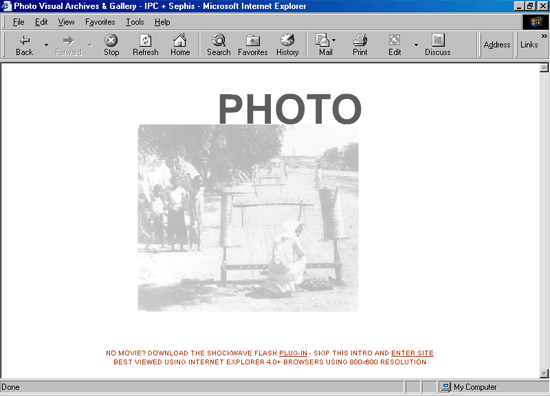This screenshot has width=550, height=396.
Task: Restore down the Internet Explorer window
Action: click(530, 6)
